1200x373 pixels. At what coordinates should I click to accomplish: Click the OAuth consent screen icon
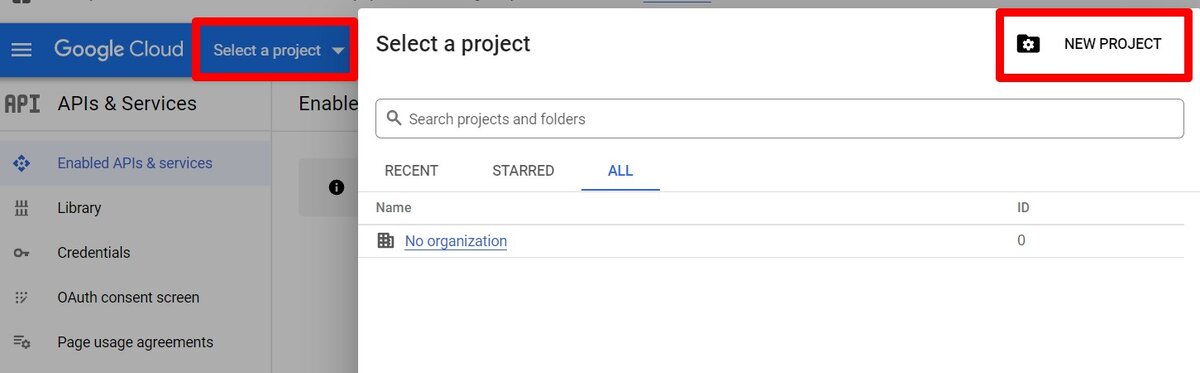pos(21,298)
